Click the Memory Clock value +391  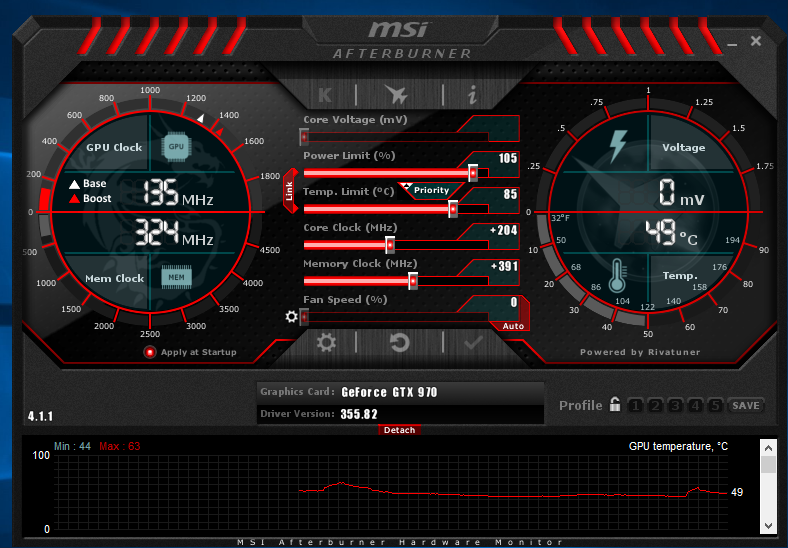(504, 266)
